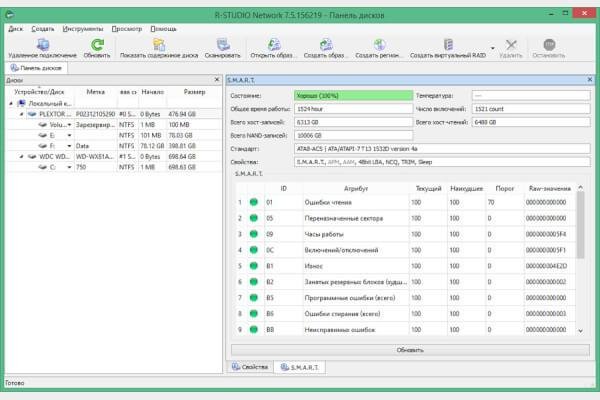The image size is (600, 400).
Task: Close the S.M.A.R.T. panel with its X
Action: 590,80
